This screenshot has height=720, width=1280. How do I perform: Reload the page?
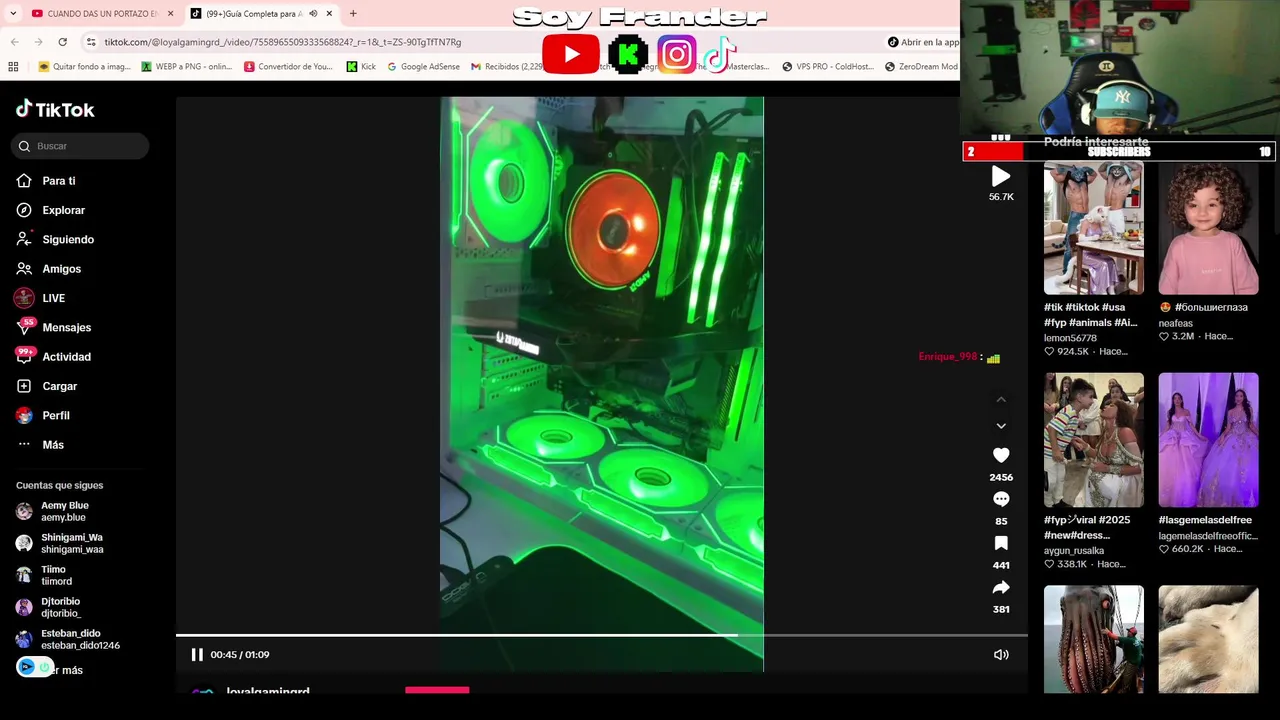point(62,42)
